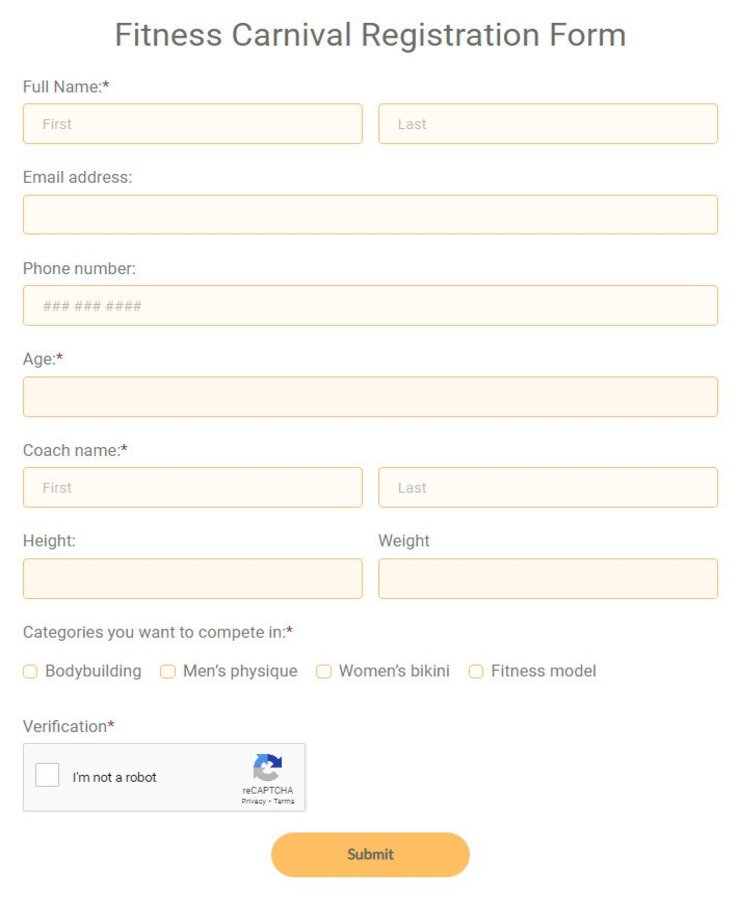Click the Coach's First name field
Viewport: 740px width, 900px height.
(x=192, y=487)
